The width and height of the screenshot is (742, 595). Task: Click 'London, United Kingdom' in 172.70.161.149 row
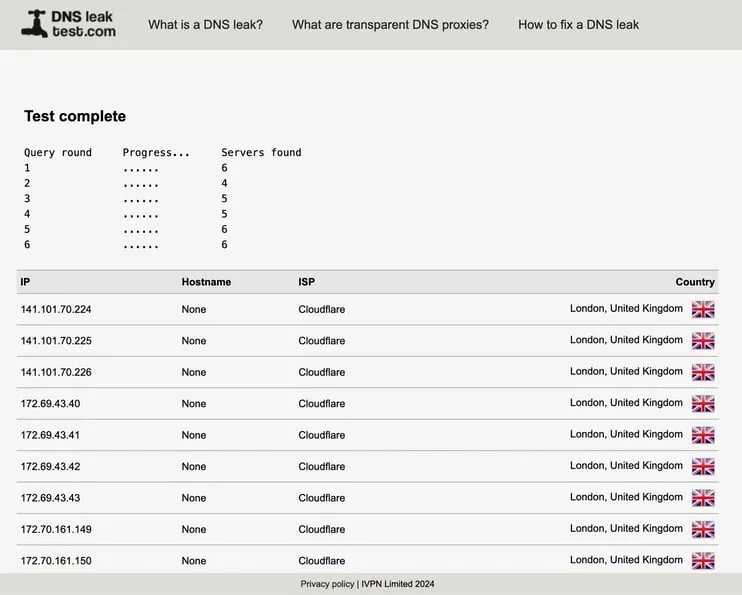coord(626,528)
